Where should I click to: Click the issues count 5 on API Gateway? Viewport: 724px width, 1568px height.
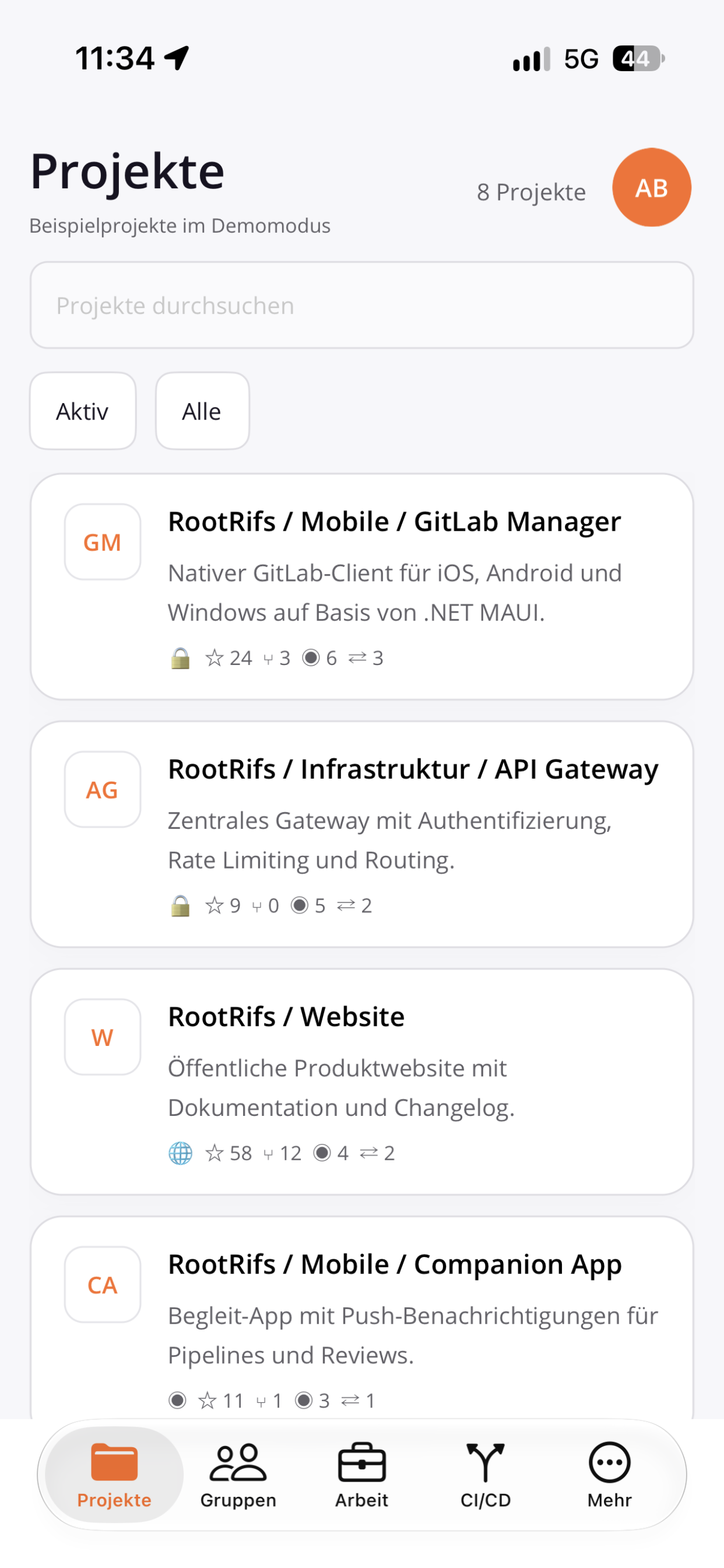coord(308,906)
